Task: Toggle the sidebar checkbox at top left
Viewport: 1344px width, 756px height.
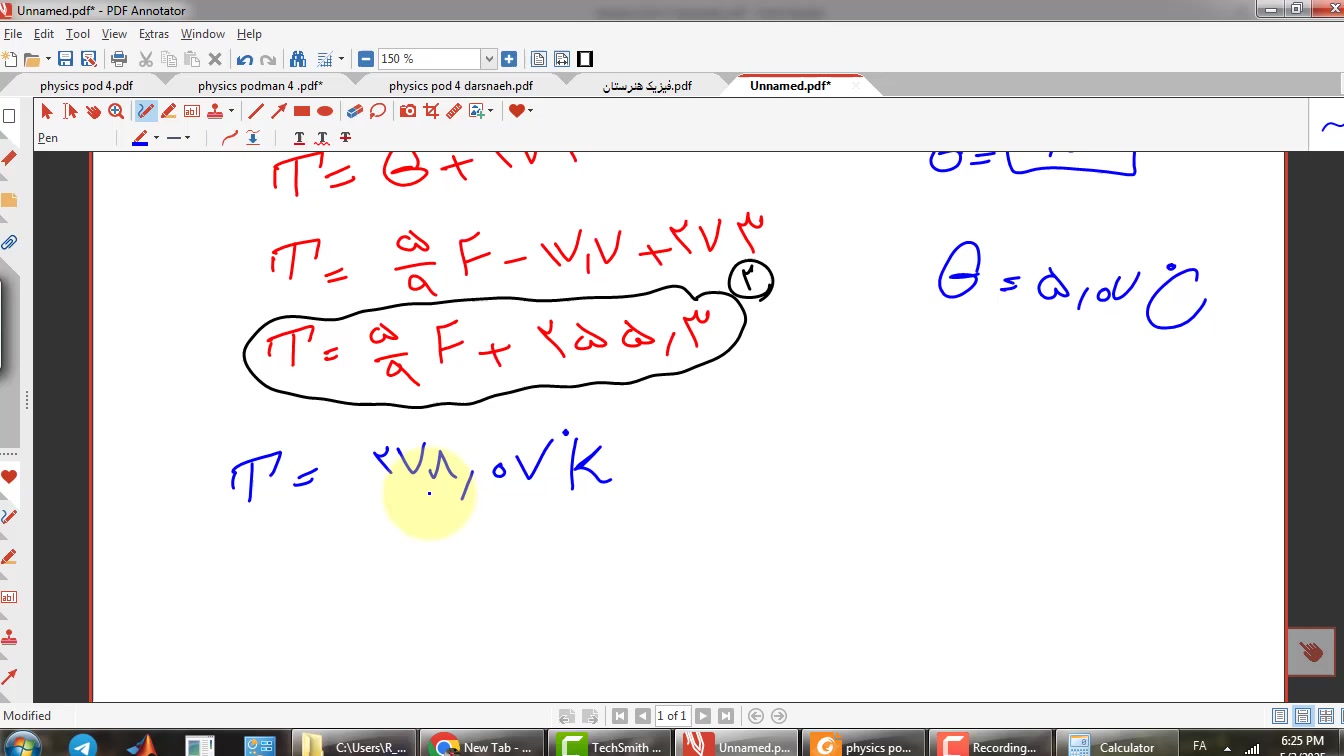Action: click(x=9, y=116)
